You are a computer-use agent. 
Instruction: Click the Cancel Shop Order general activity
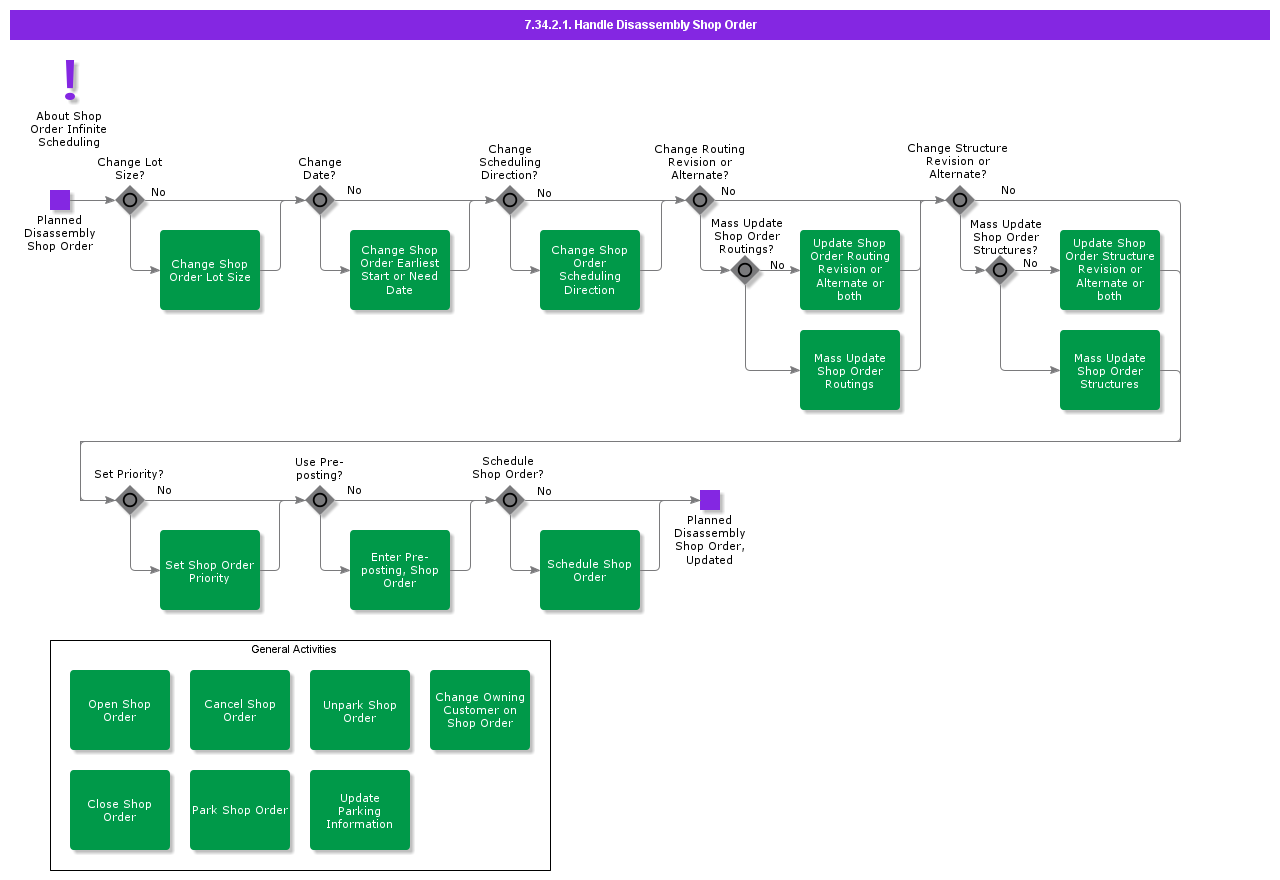pos(240,710)
